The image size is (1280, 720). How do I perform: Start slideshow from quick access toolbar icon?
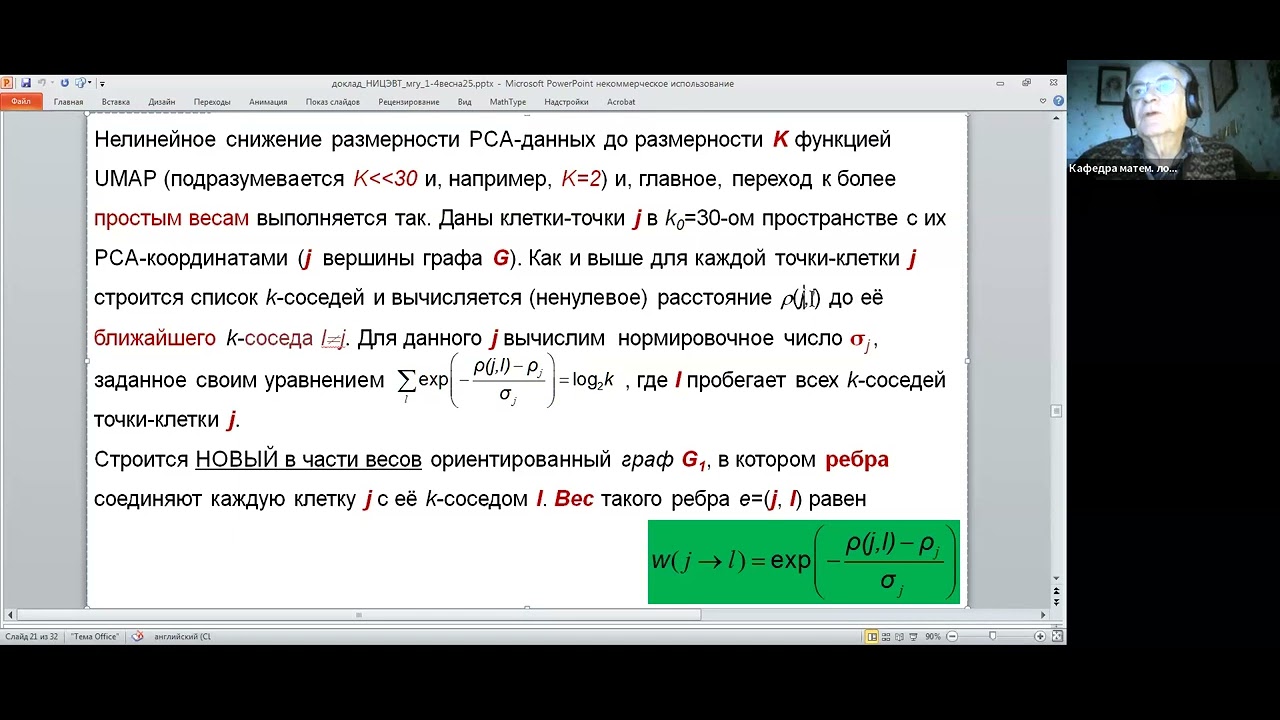(x=80, y=83)
